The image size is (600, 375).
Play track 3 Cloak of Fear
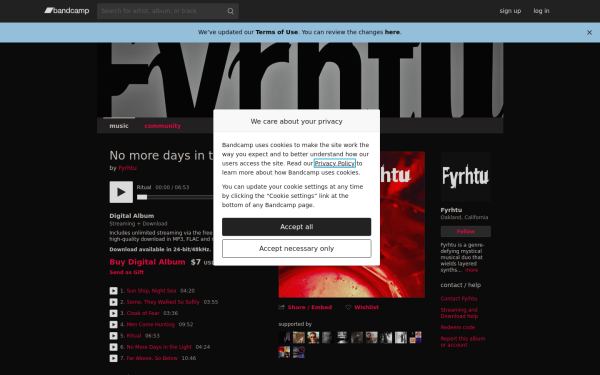113,313
